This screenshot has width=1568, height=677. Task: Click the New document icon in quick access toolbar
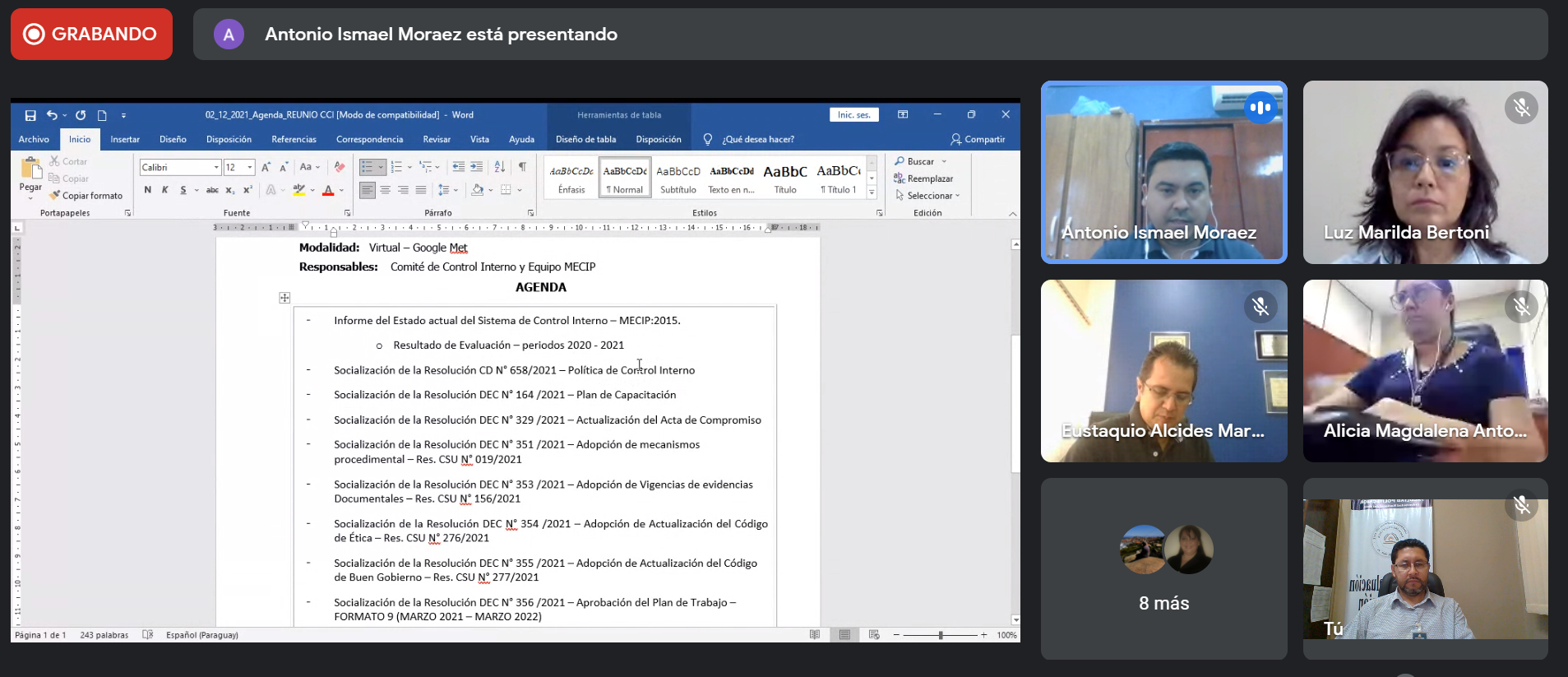tap(102, 115)
